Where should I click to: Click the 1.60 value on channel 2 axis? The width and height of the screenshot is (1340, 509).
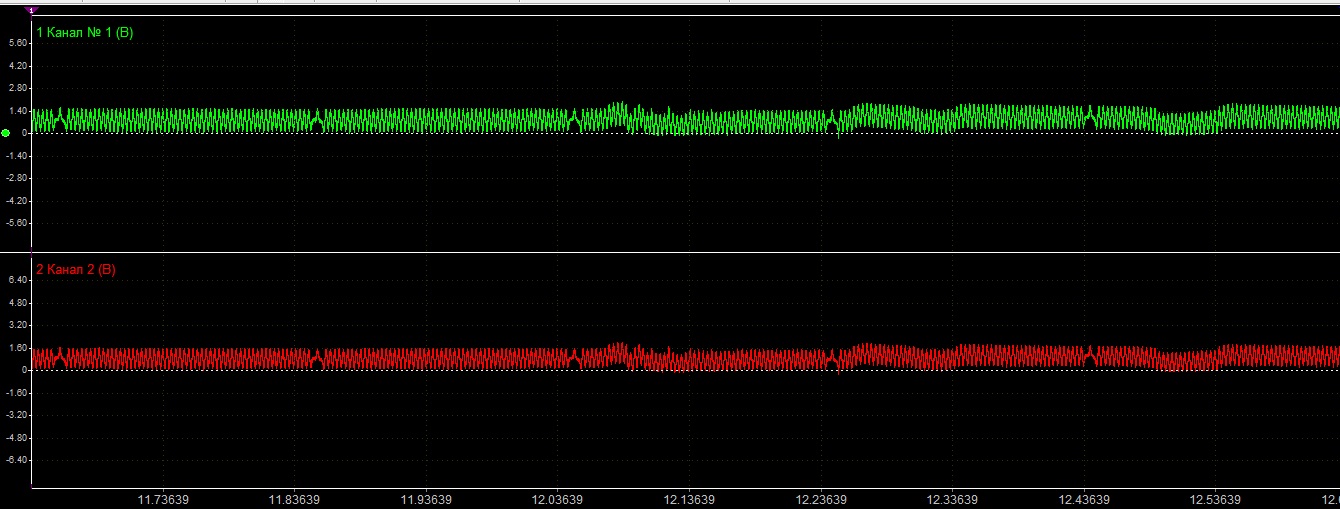(17, 347)
